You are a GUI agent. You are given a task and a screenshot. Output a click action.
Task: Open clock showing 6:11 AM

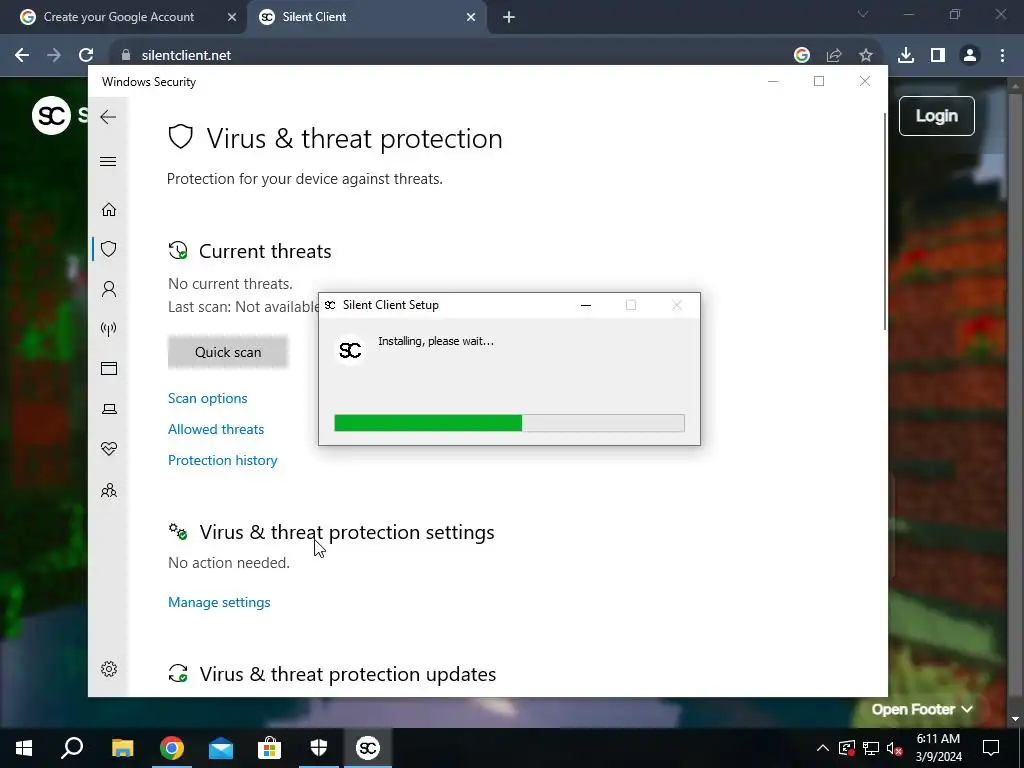click(x=938, y=748)
